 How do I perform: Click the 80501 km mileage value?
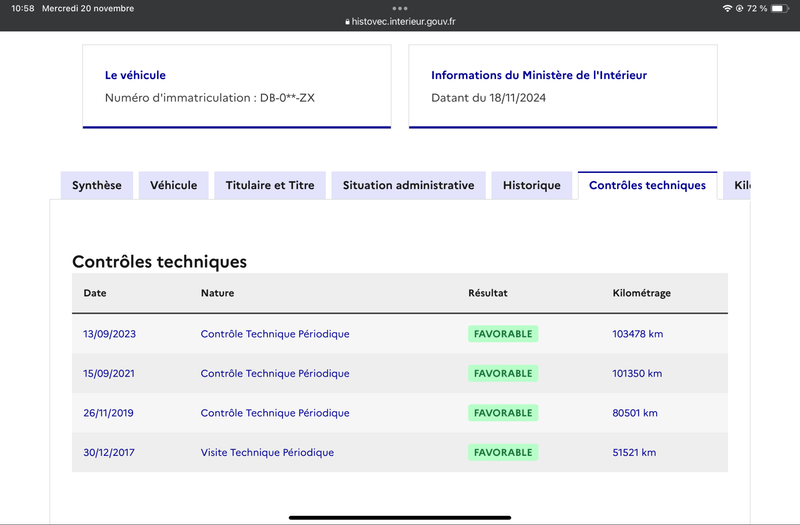[x=635, y=413]
